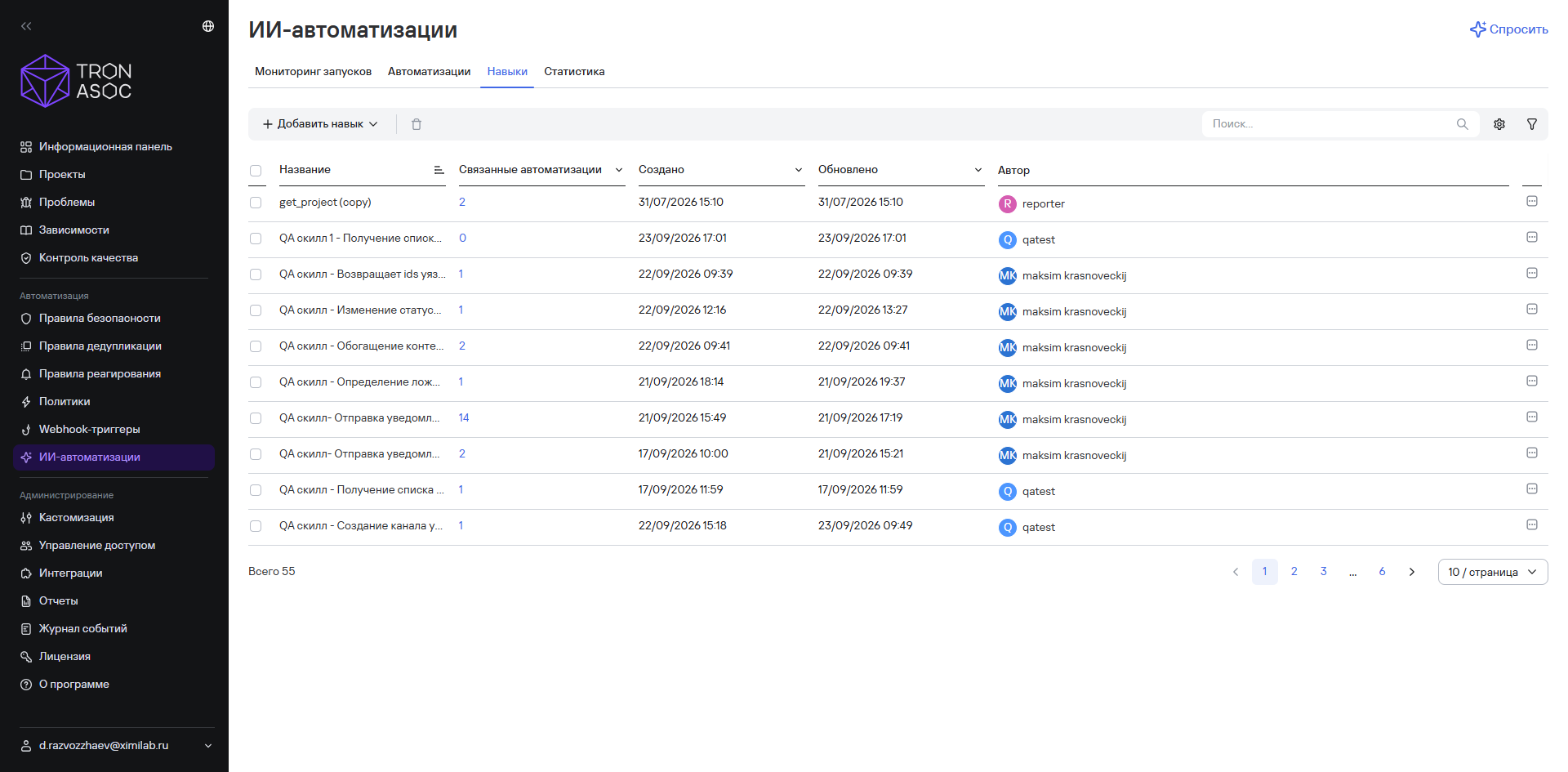Open row actions for QA скилл - Создание канала
This screenshot has width=1568, height=772.
(1532, 524)
